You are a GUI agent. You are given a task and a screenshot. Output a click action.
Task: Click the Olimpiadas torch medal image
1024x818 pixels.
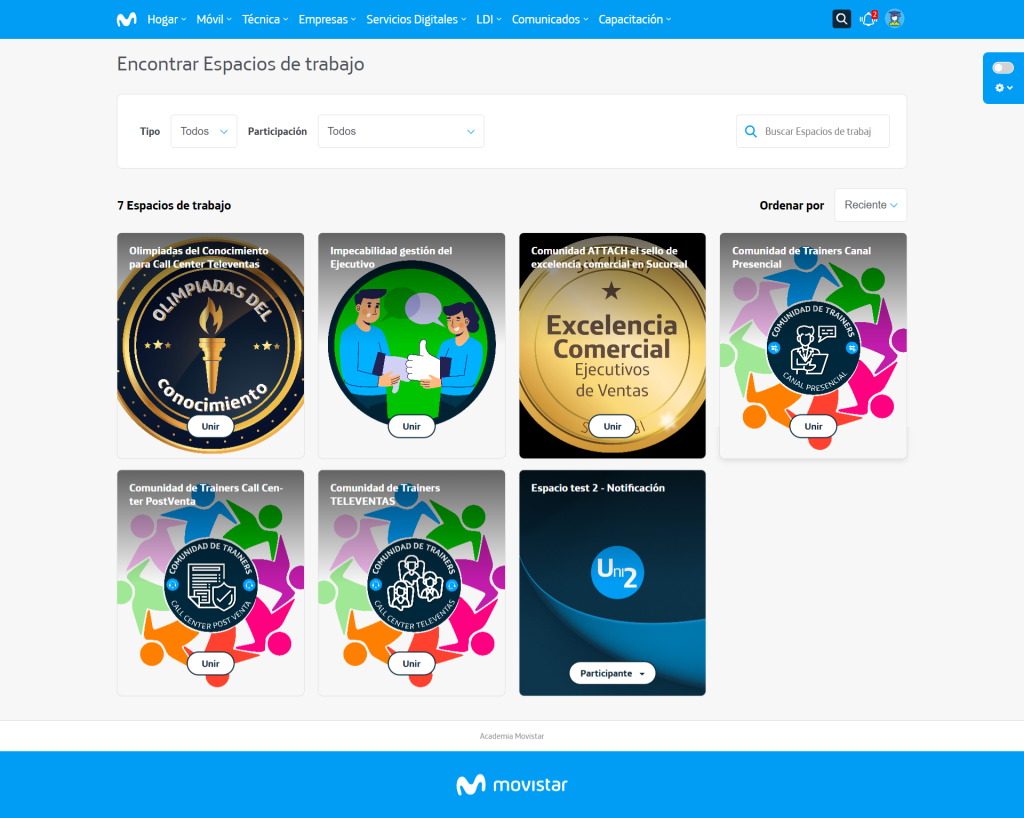(211, 346)
